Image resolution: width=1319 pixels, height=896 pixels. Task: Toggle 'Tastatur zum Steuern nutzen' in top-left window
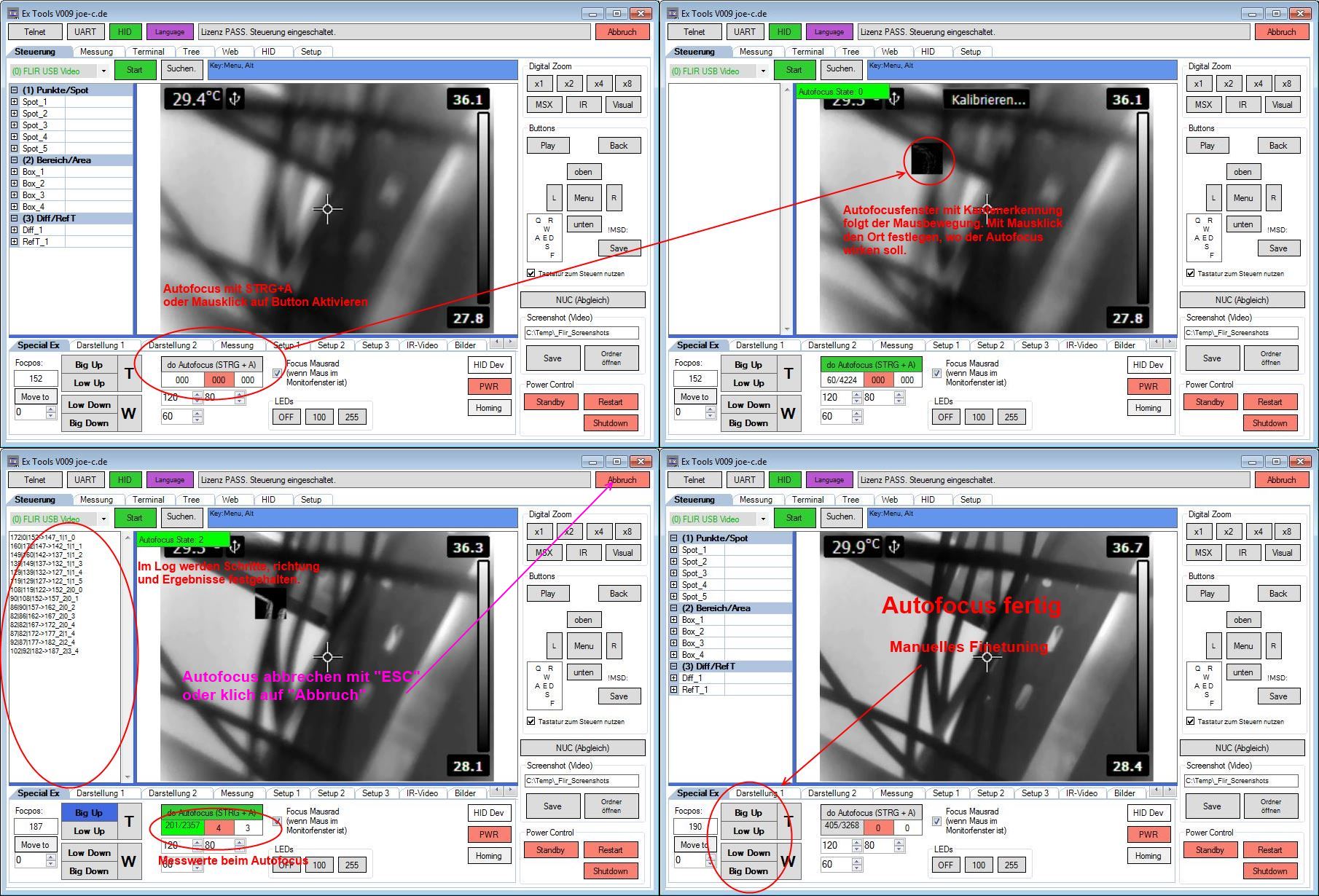click(531, 273)
